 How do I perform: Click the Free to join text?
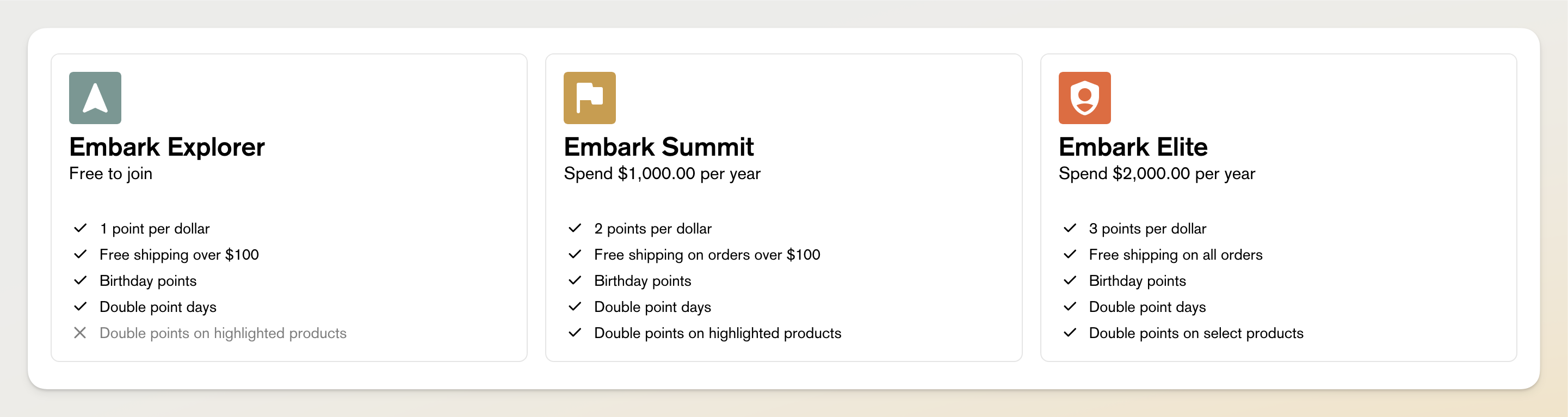111,174
